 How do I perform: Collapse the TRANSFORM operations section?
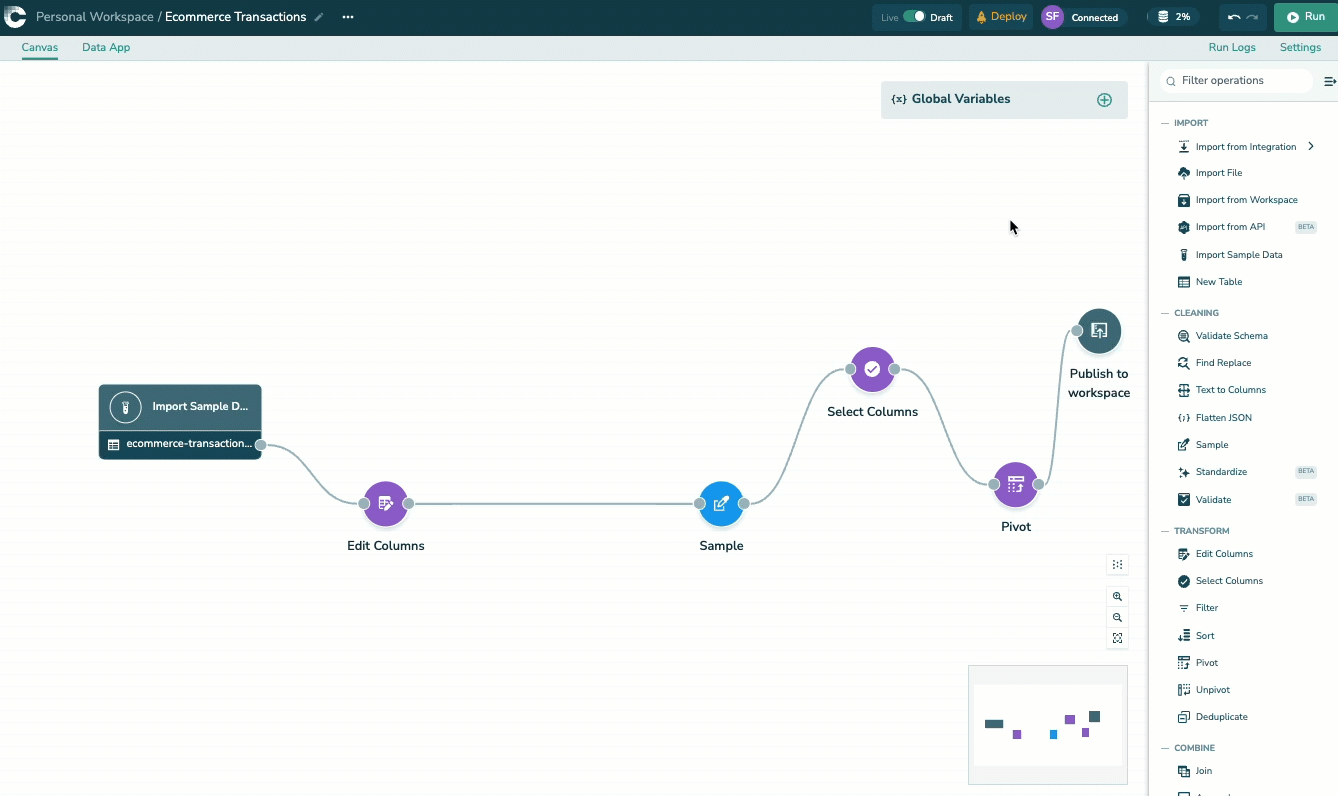pos(1164,531)
